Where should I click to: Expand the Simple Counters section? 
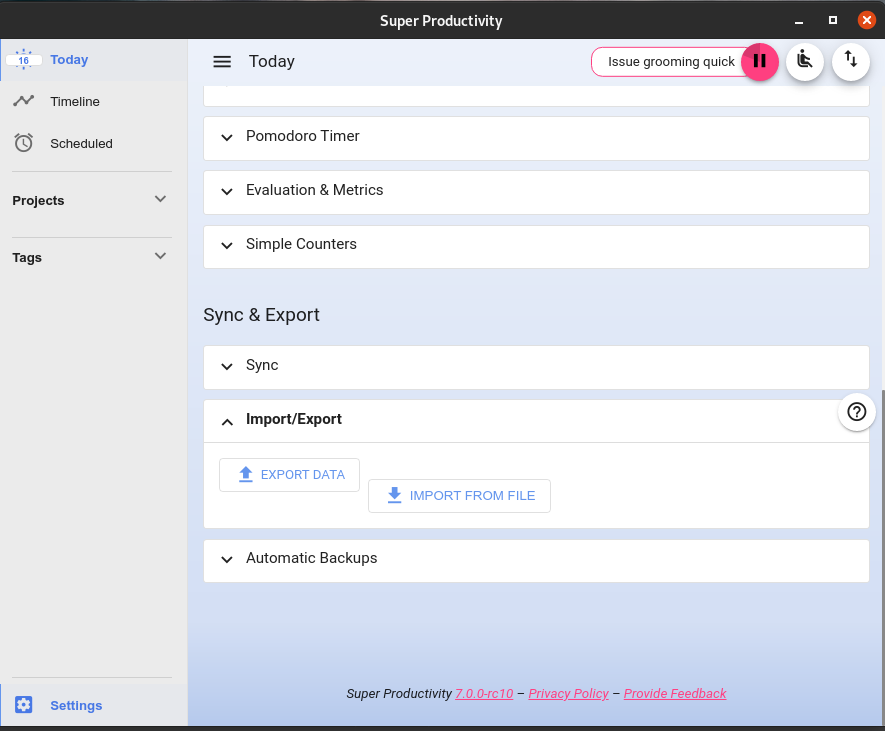(536, 247)
